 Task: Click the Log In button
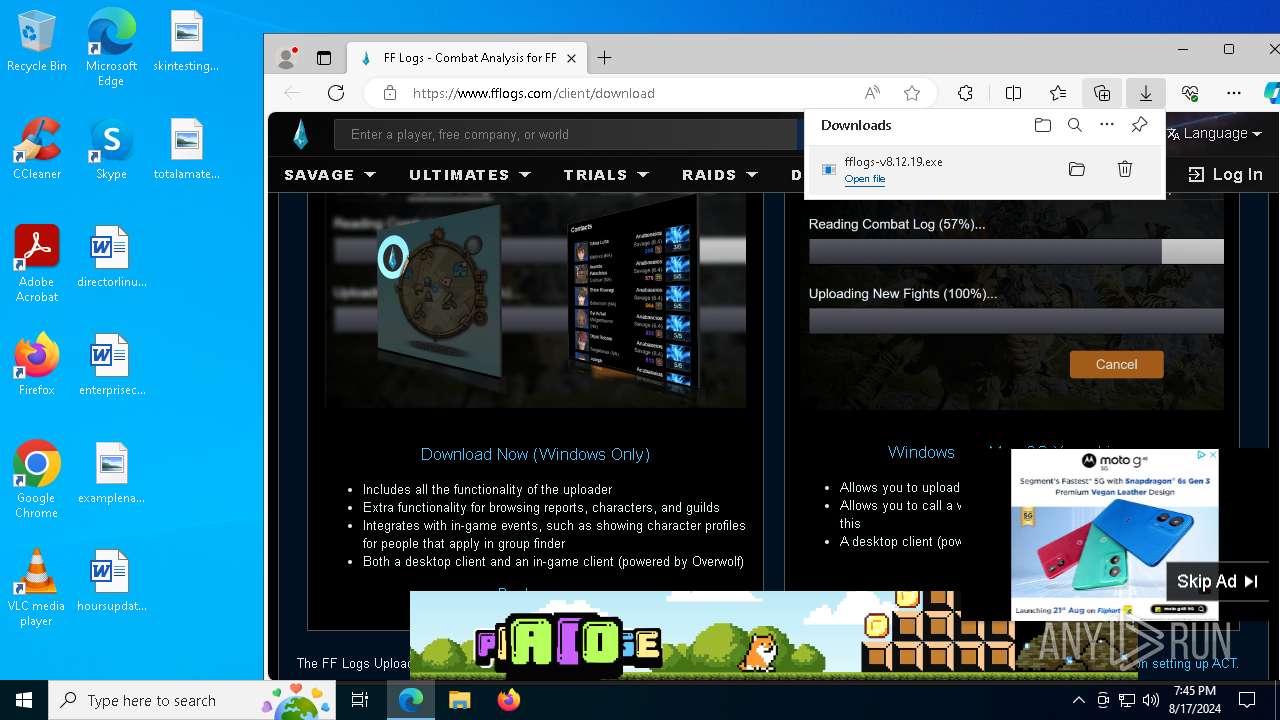point(1225,174)
